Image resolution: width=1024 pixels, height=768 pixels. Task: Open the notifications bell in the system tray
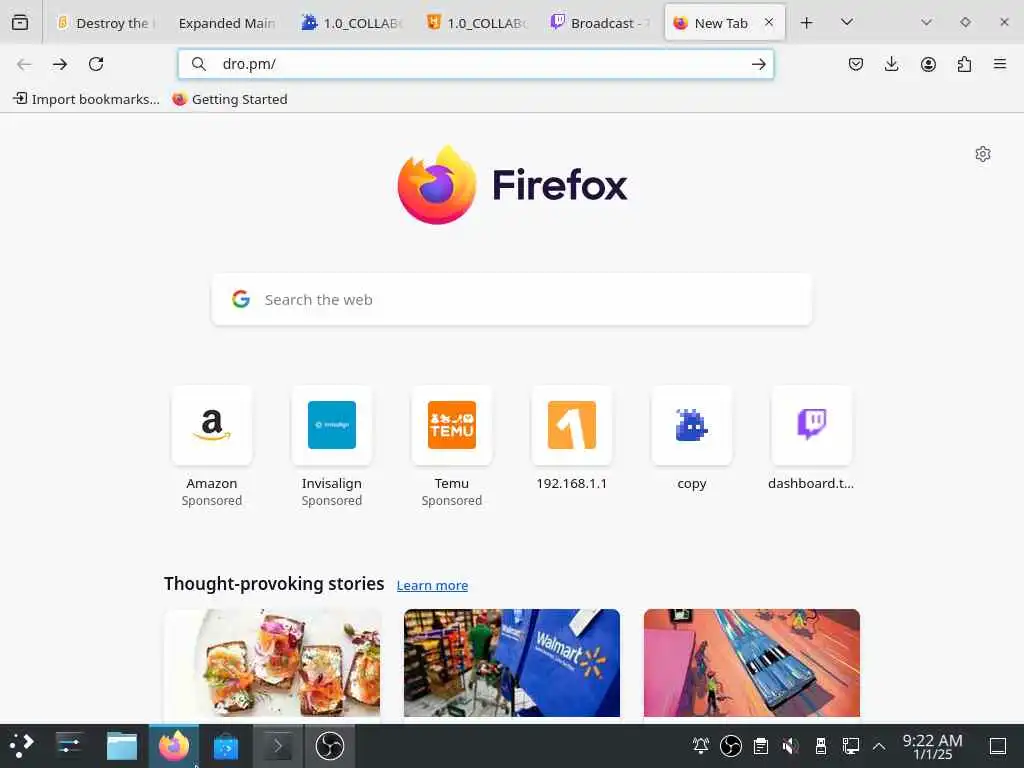click(701, 746)
